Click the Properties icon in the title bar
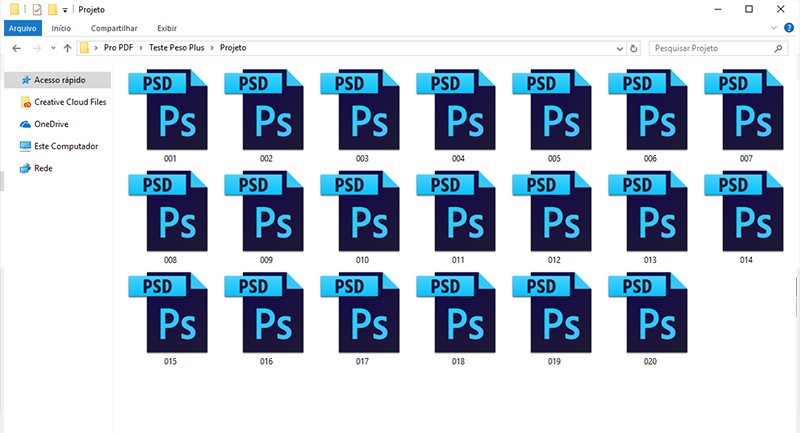This screenshot has height=433, width=800. click(x=37, y=9)
